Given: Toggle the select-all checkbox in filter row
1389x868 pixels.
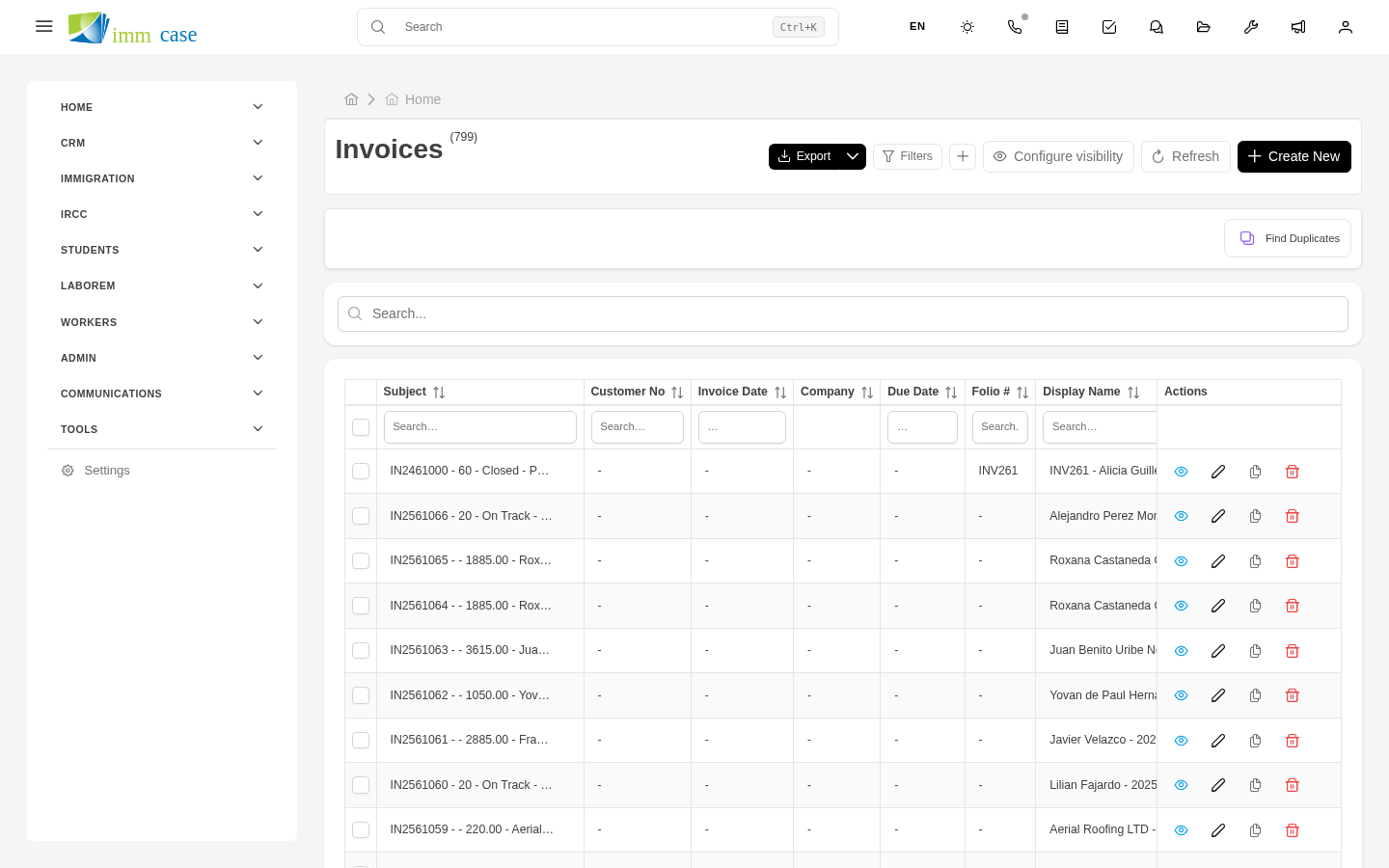Looking at the screenshot, I should (361, 427).
